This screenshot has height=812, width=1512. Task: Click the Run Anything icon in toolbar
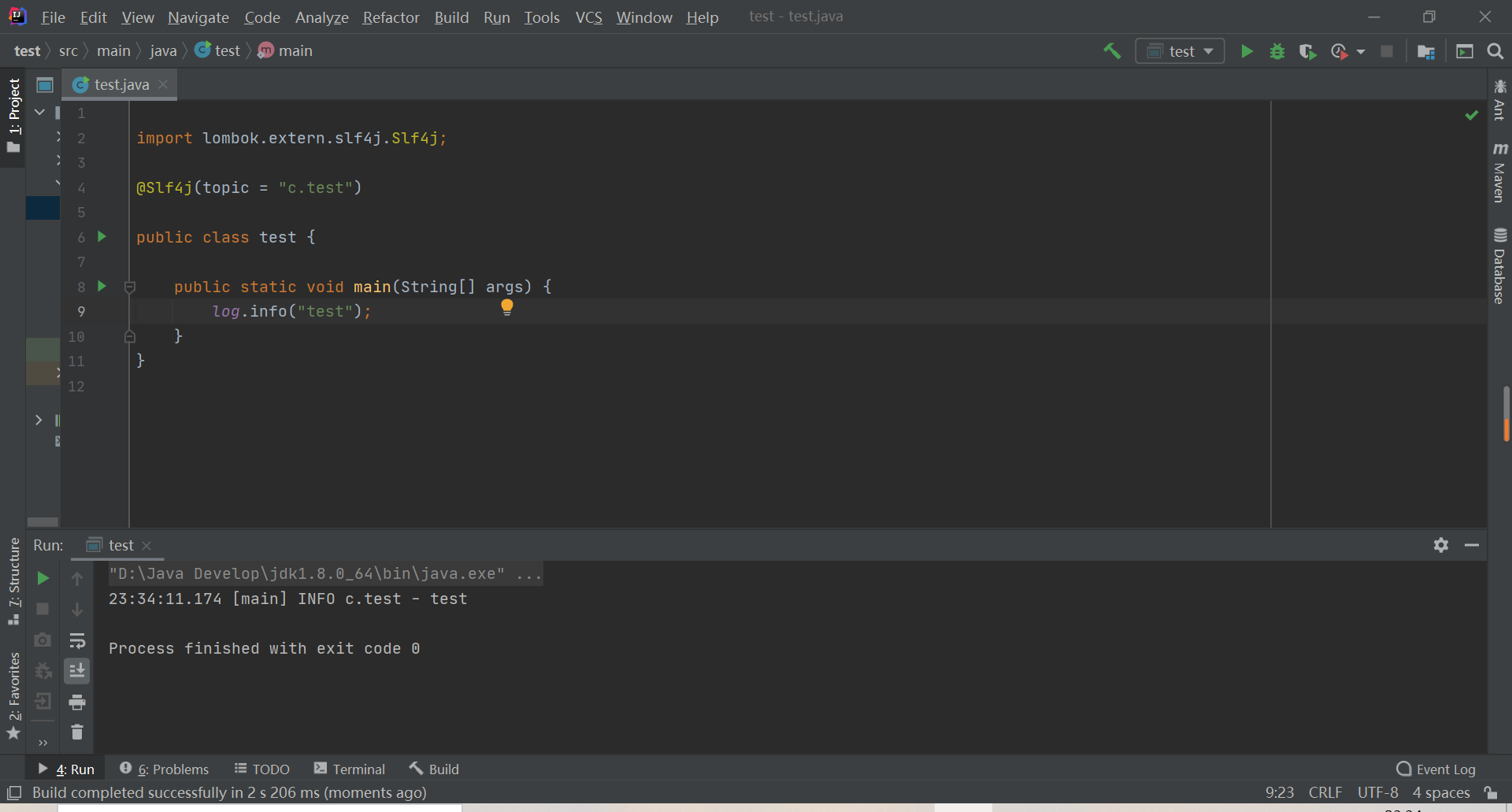pos(1465,51)
